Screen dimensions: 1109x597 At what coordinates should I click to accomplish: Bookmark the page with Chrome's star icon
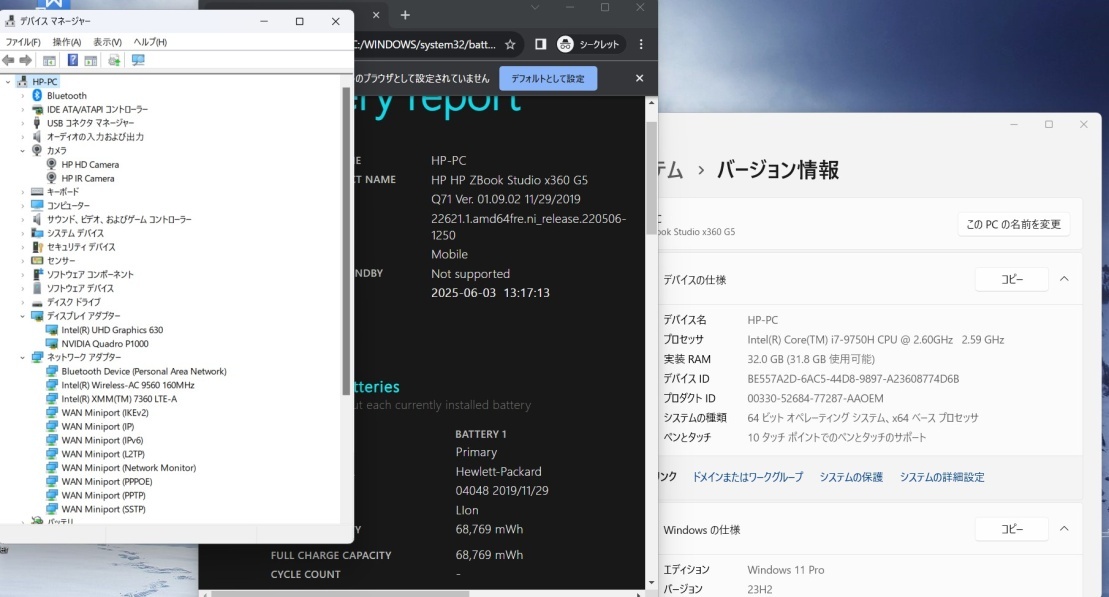tap(510, 45)
